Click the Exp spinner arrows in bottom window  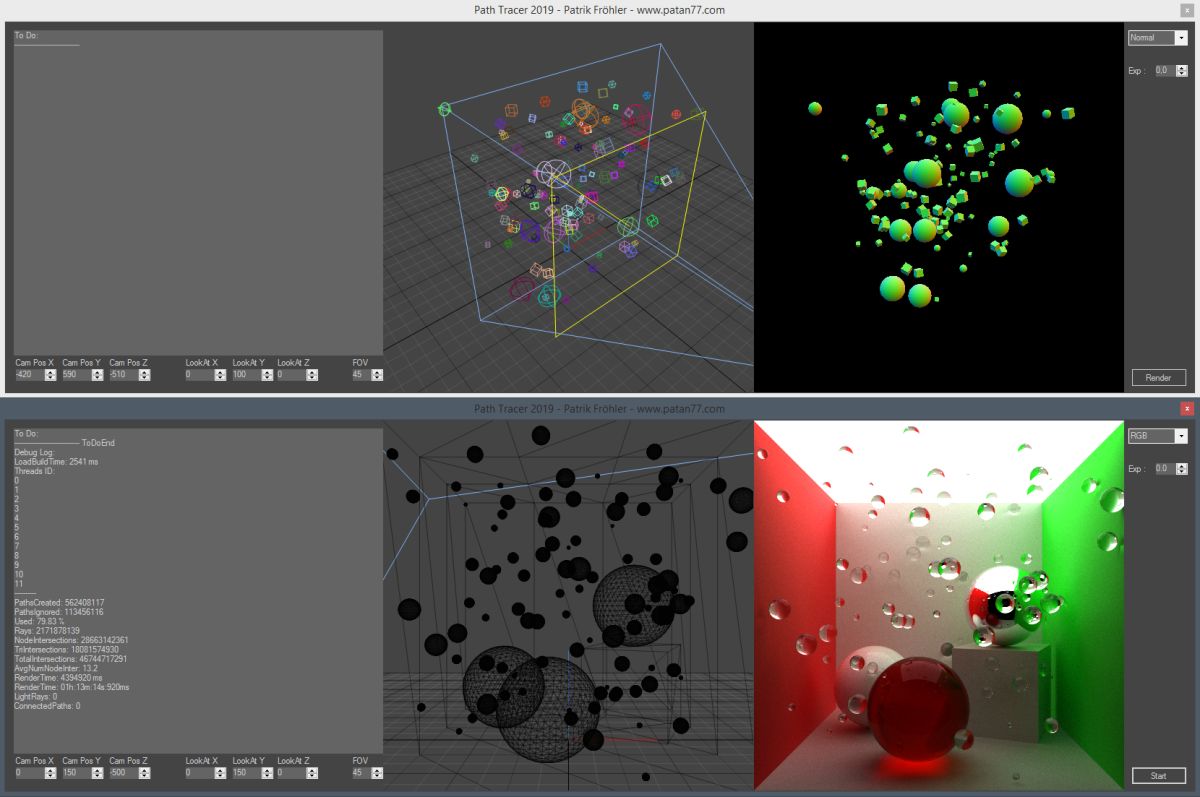[x=1182, y=468]
